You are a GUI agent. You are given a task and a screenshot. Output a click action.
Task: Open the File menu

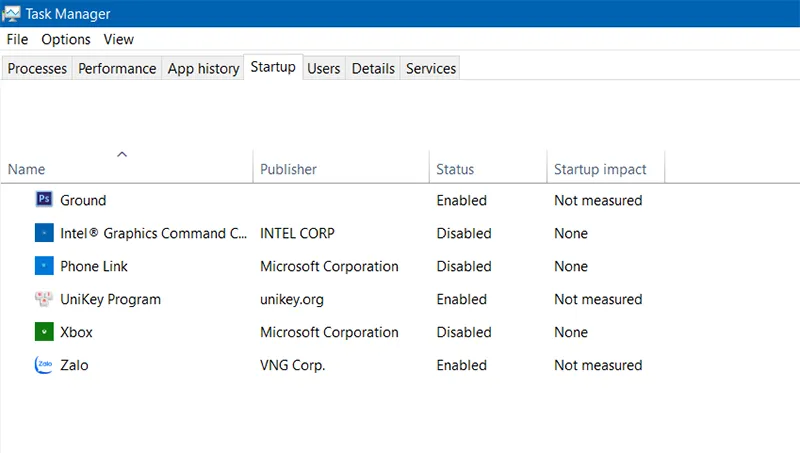17,39
